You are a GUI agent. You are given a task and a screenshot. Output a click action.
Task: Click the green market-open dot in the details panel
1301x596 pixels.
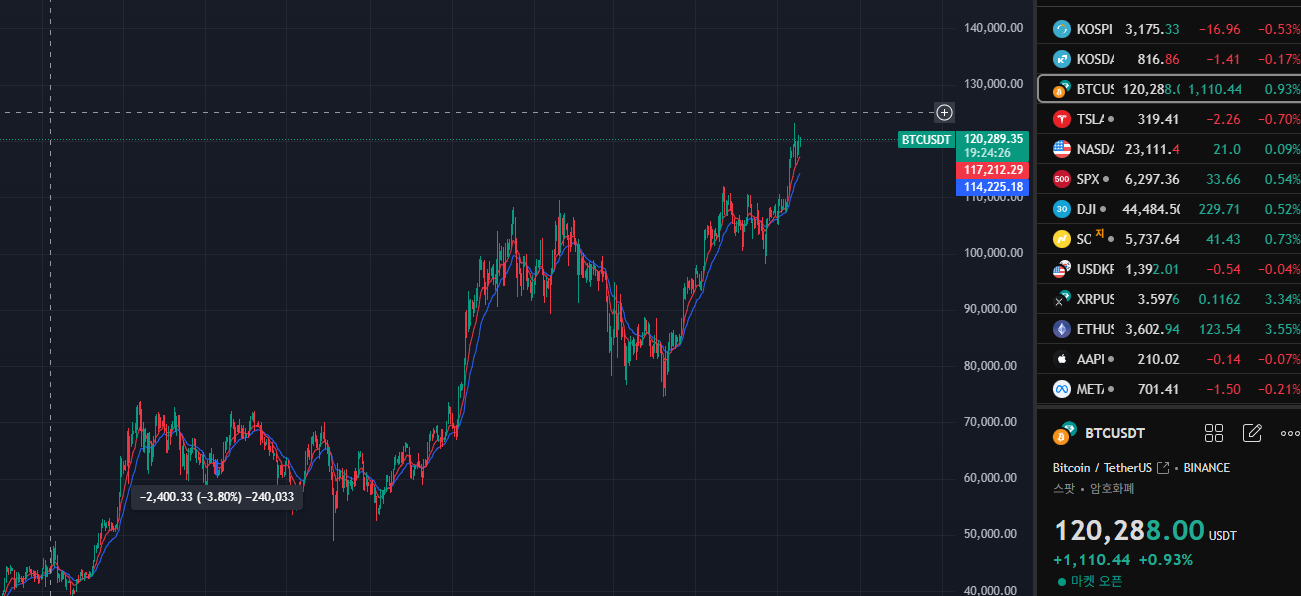click(1061, 581)
